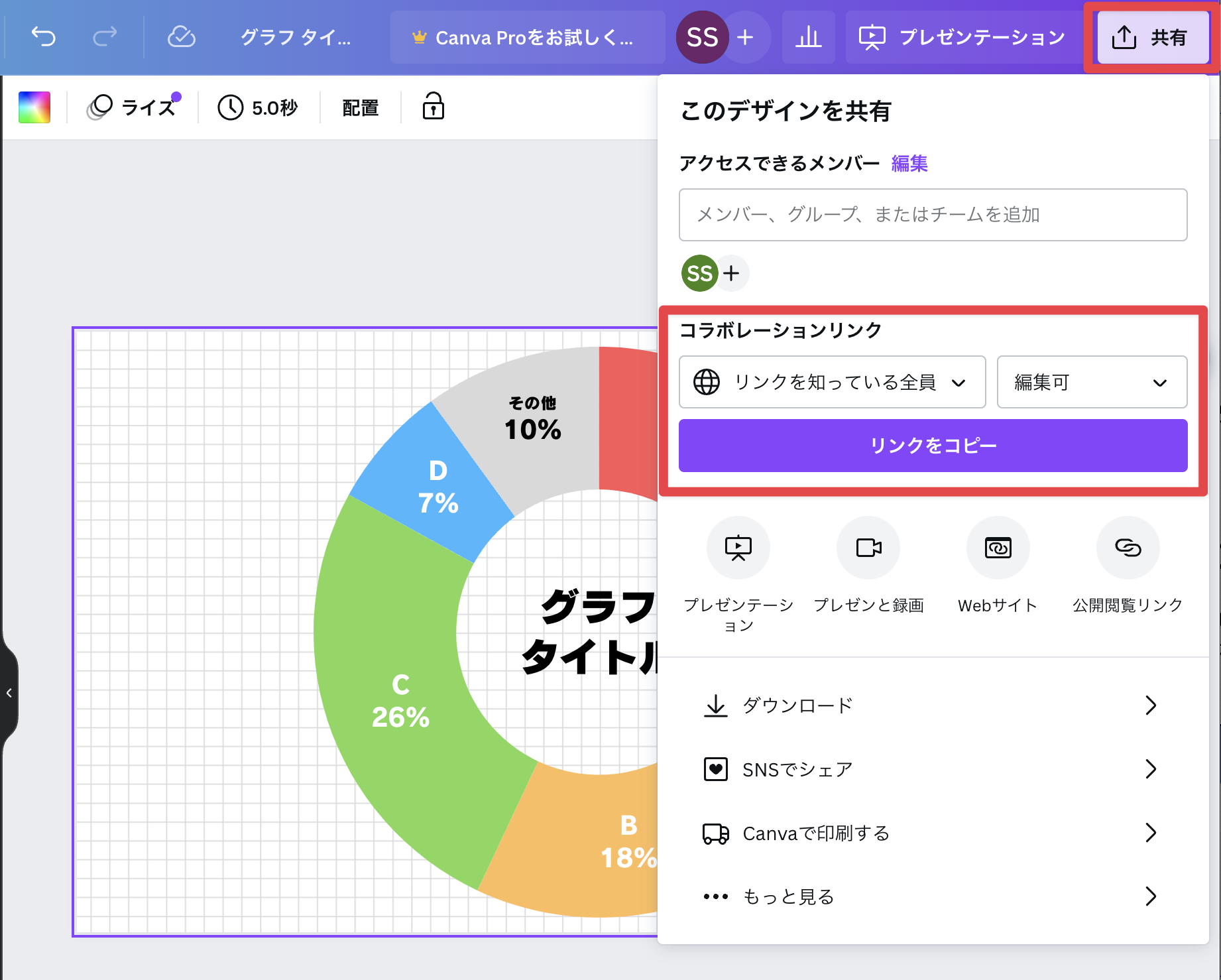Expand the ダウンロード option

click(933, 705)
